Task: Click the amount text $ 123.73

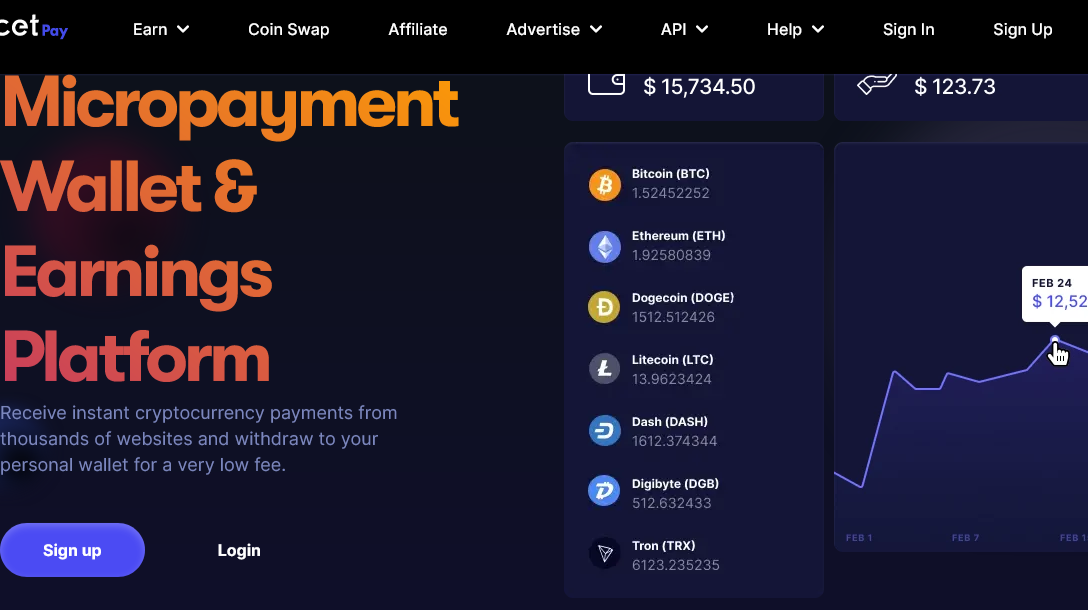Action: 955,87
